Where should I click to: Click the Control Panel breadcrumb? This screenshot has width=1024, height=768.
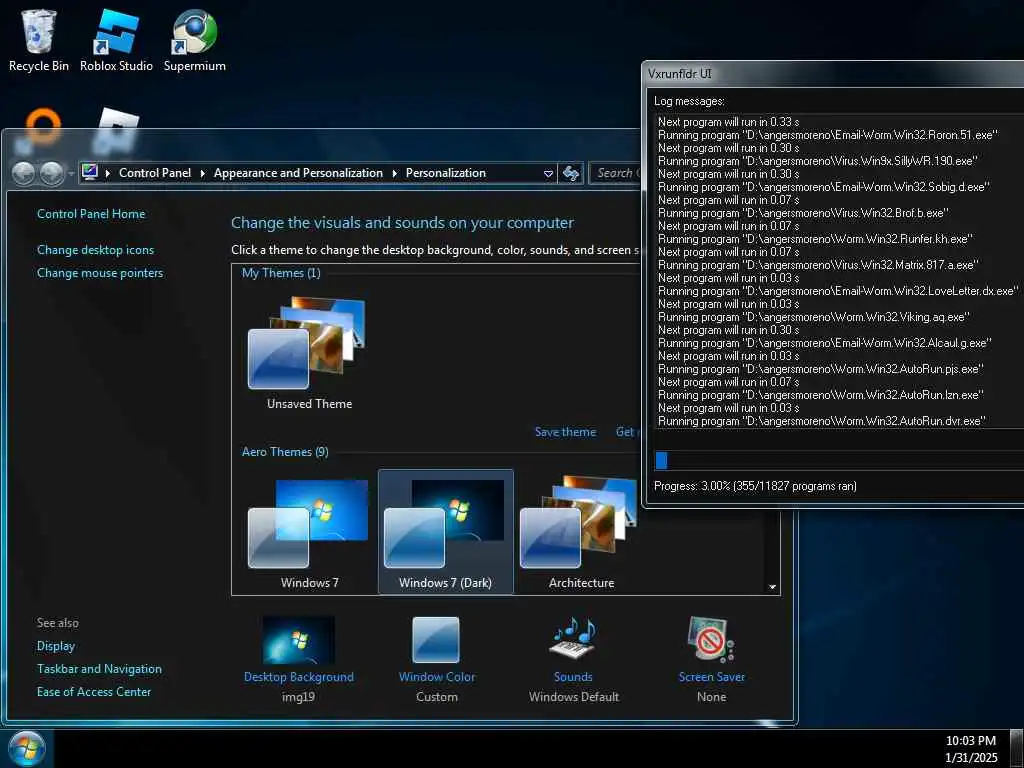[155, 173]
